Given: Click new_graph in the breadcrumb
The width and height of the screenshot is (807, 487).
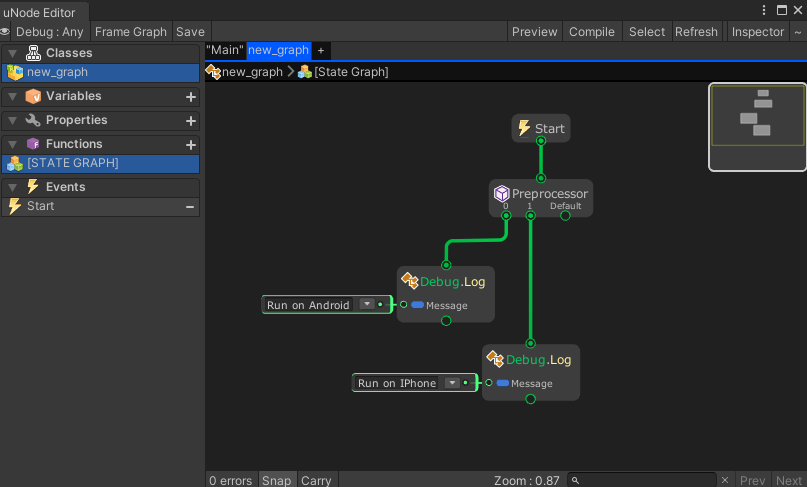Looking at the screenshot, I should [252, 72].
